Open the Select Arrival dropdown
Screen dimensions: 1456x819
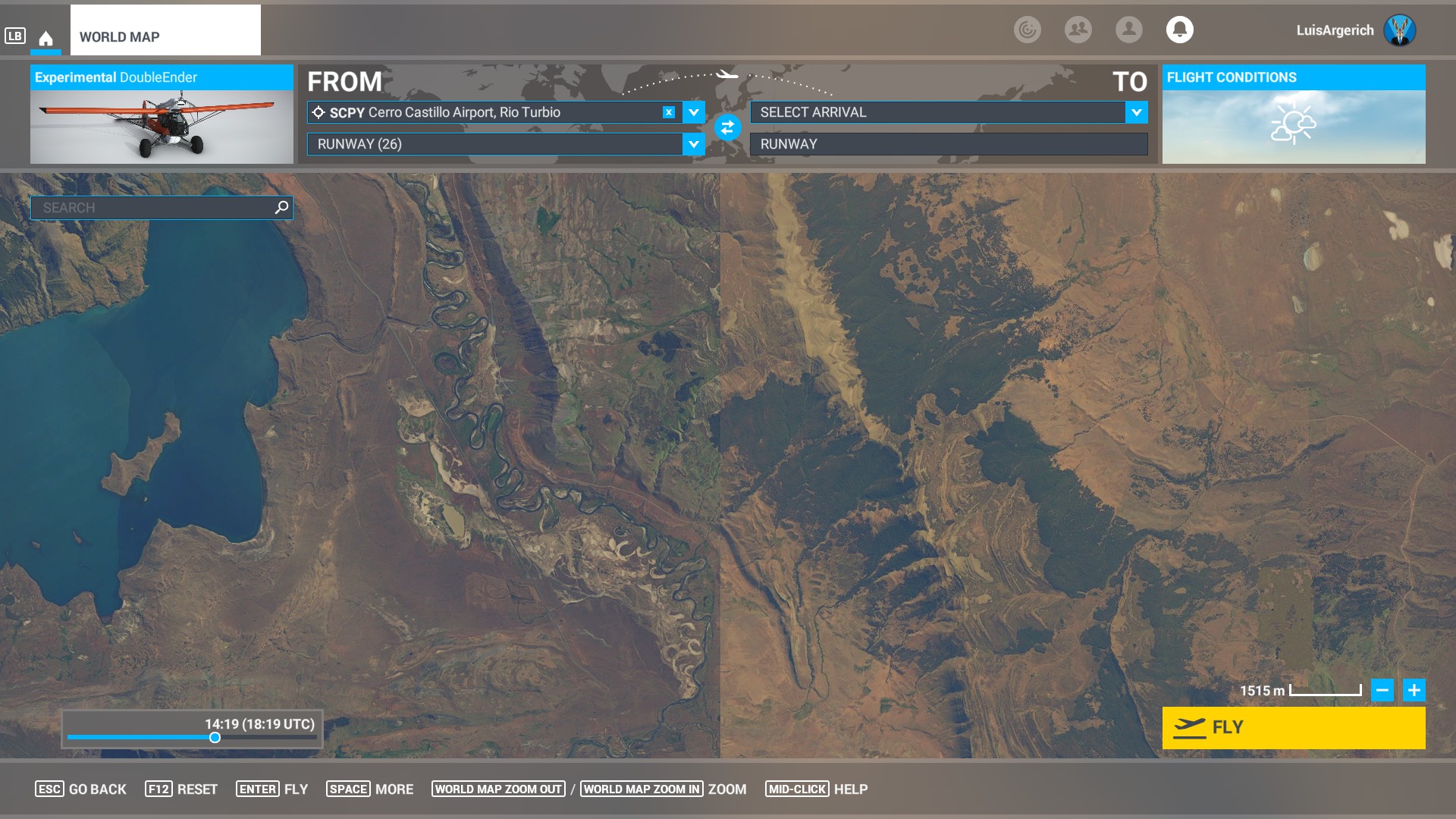[x=1135, y=112]
